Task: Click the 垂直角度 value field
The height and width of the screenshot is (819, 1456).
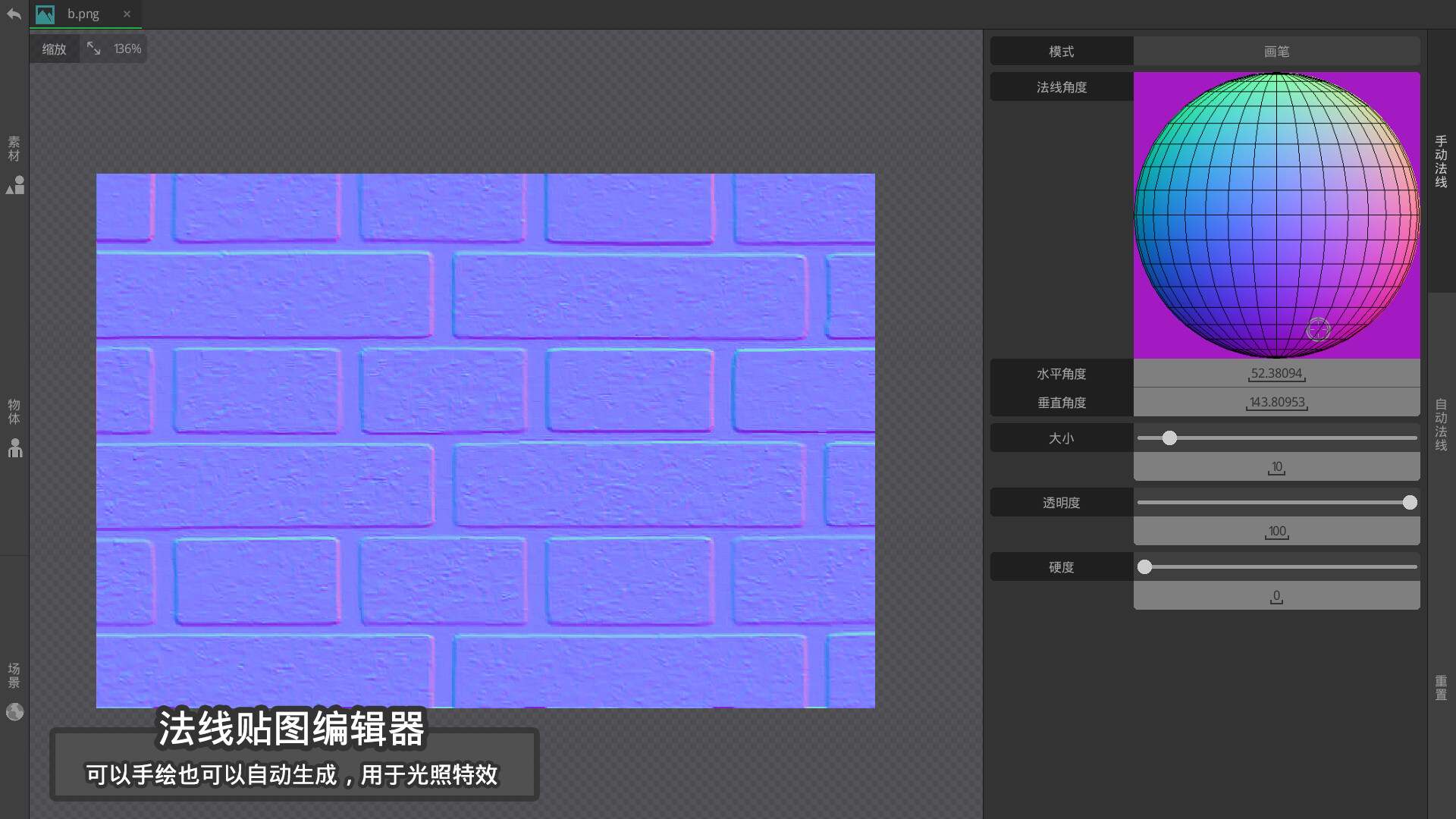Action: [1276, 403]
